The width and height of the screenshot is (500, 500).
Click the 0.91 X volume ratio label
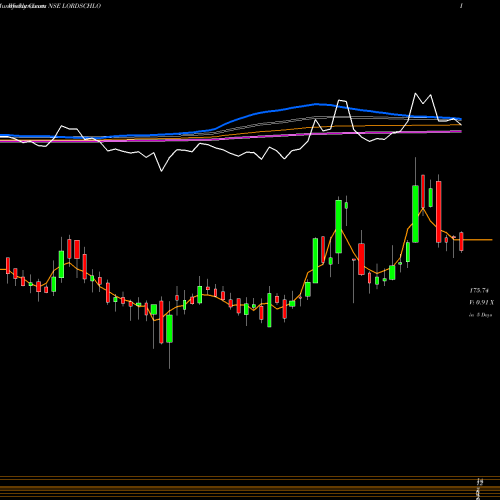tap(482, 303)
